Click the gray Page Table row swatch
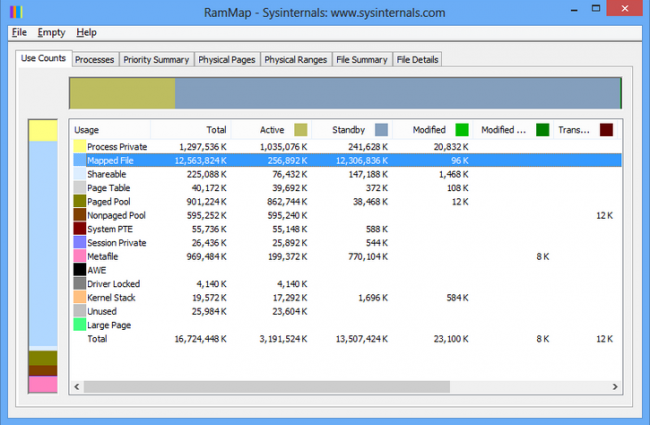Screen dimensions: 650x425 coord(80,187)
